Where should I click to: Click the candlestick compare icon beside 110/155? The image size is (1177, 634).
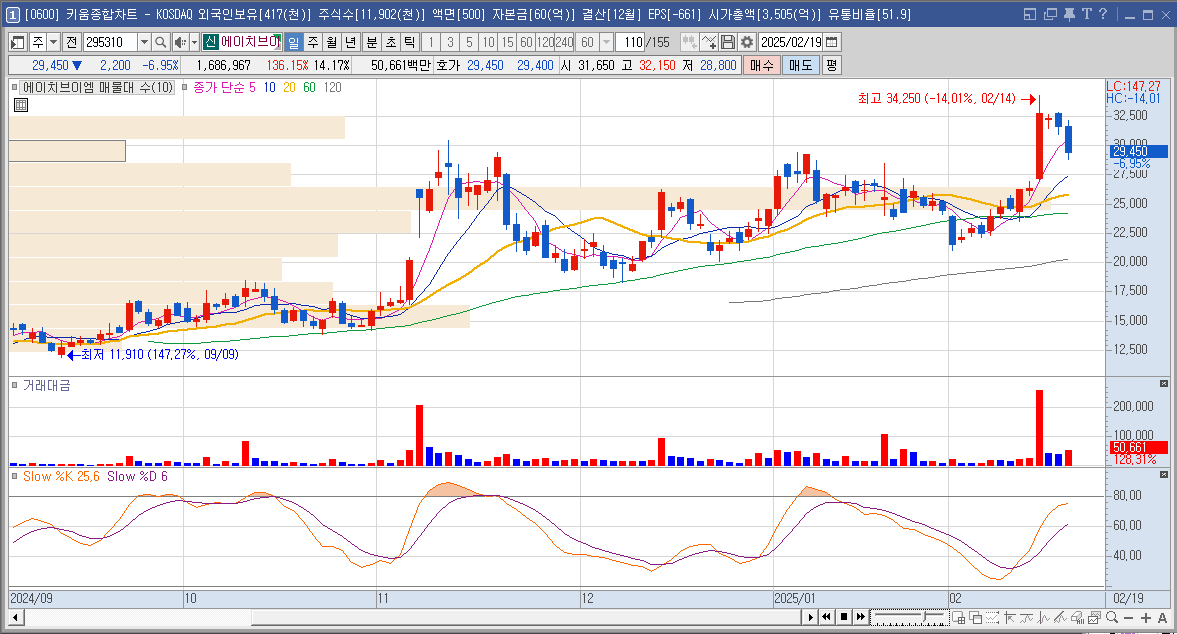point(689,42)
